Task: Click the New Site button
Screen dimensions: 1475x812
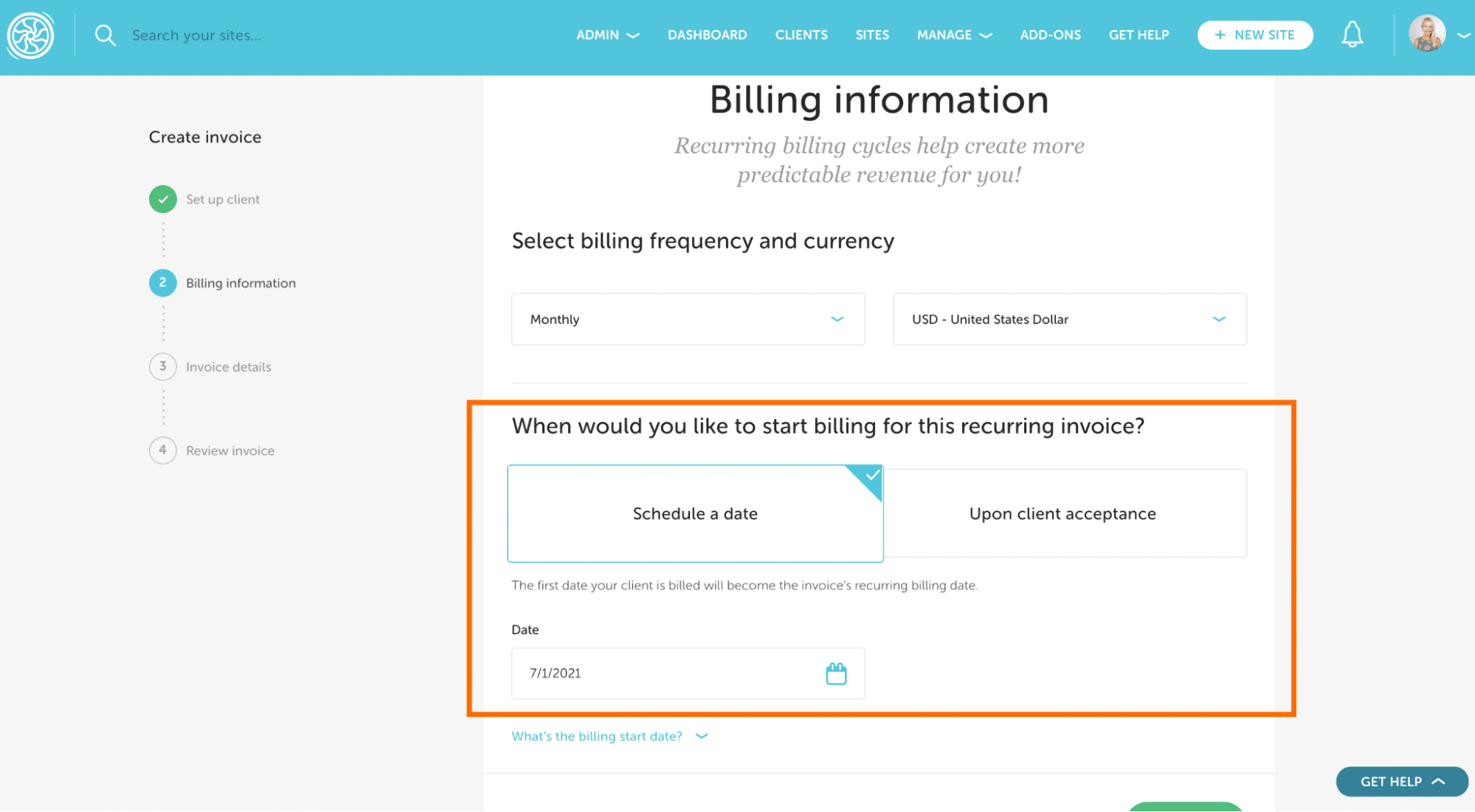Action: click(x=1254, y=35)
